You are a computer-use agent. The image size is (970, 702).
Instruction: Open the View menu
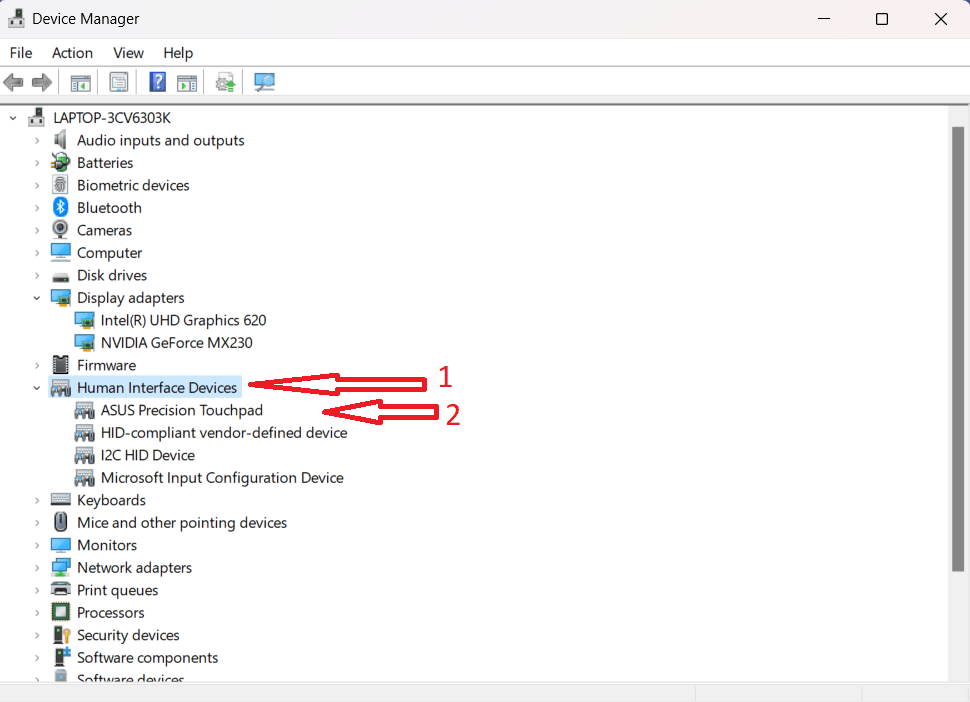click(129, 53)
